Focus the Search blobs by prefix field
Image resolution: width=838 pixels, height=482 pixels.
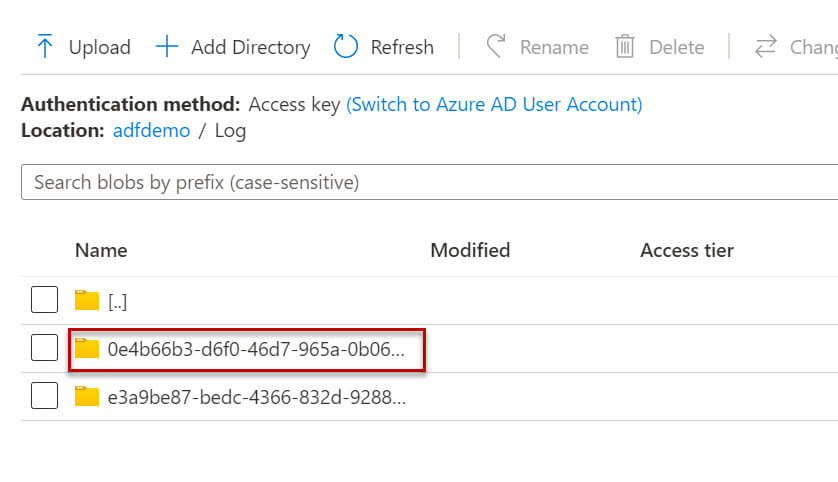tap(420, 182)
